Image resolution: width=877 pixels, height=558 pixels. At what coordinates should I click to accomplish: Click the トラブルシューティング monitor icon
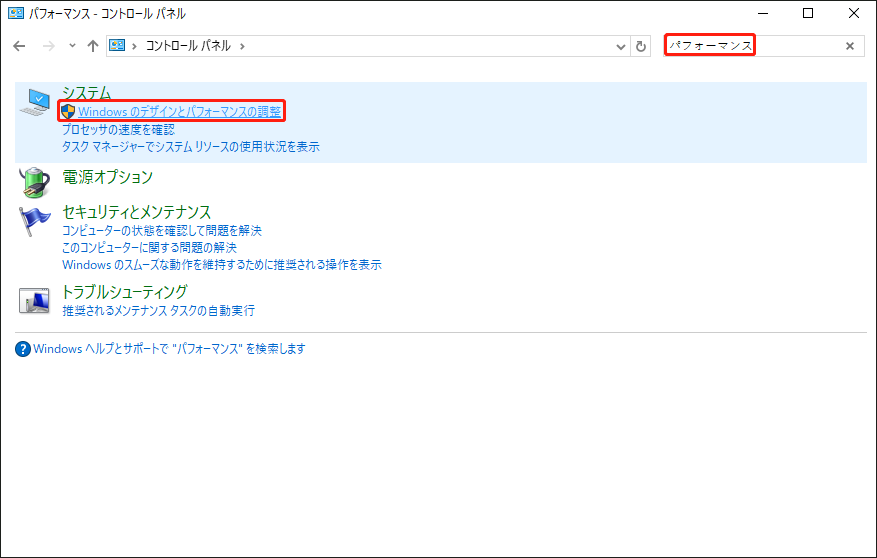click(x=35, y=300)
